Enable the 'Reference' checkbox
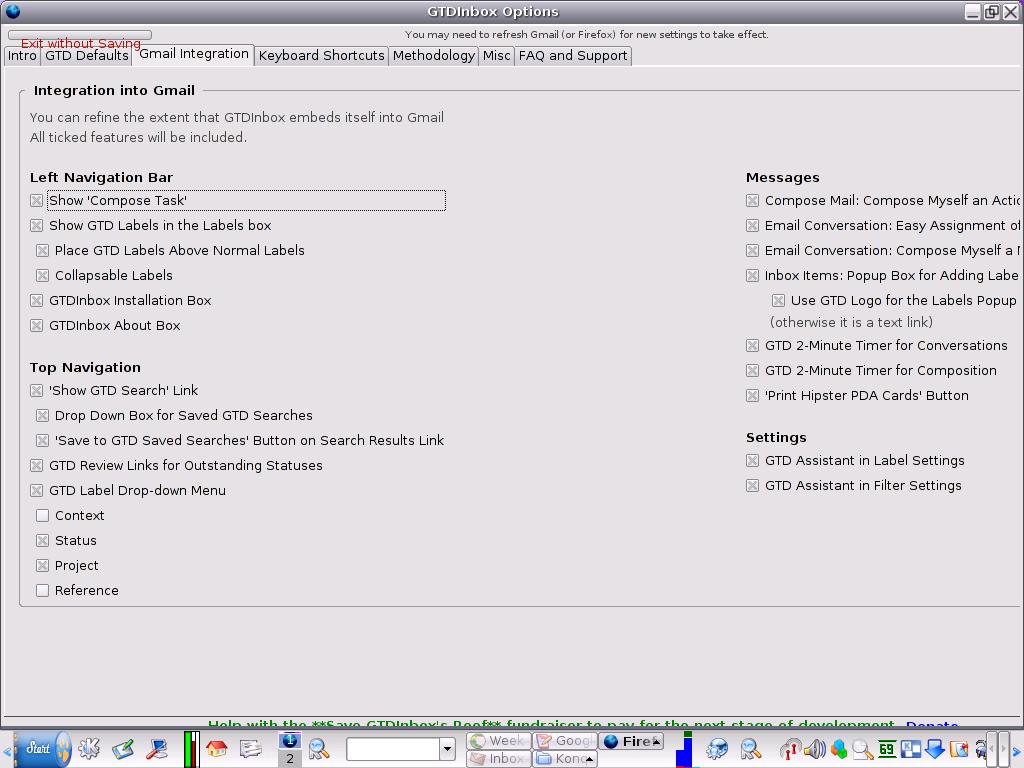The image size is (1024, 768). pyautogui.click(x=42, y=590)
